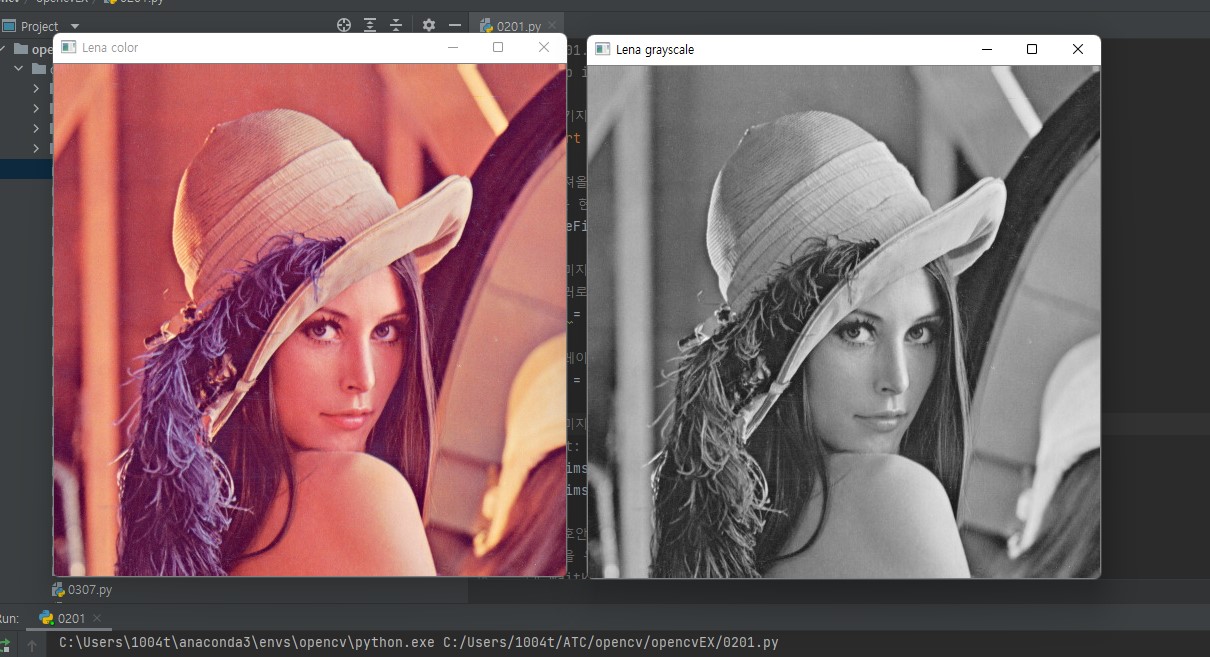Click the 'Run:' panel label
The image size is (1210, 657).
[x=9, y=618]
